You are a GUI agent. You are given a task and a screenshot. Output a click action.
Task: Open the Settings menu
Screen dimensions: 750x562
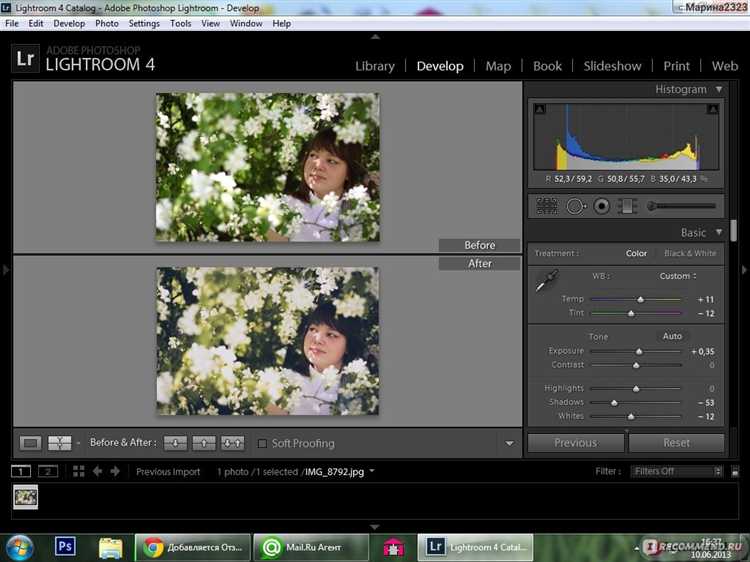(x=144, y=23)
